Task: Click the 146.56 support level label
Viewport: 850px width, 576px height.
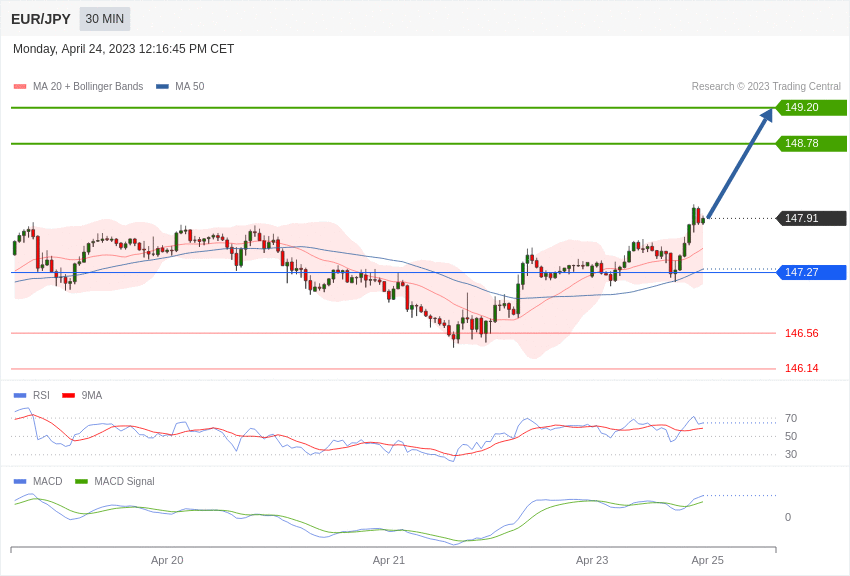Action: pyautogui.click(x=802, y=333)
